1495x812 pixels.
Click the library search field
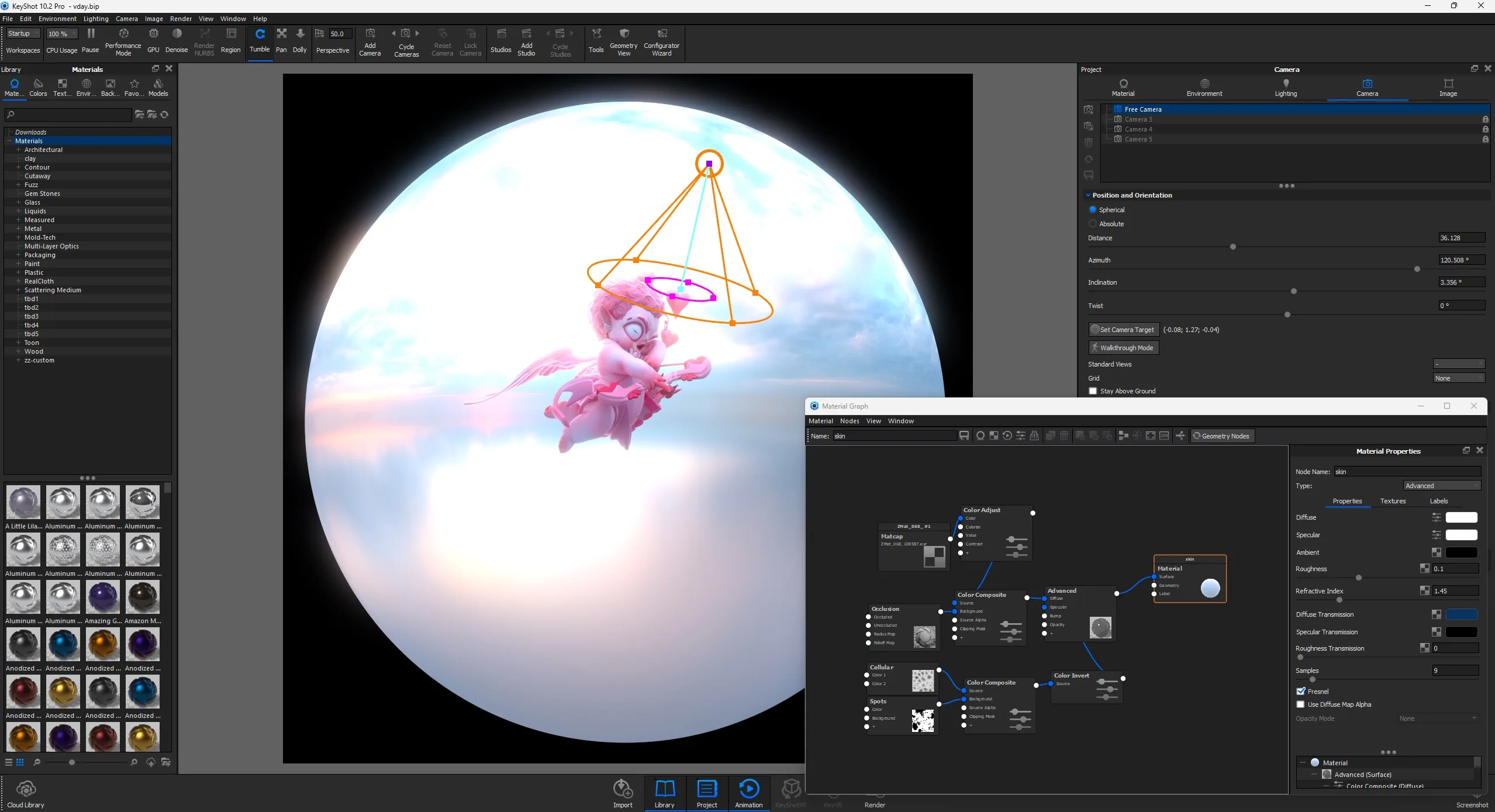coord(68,115)
